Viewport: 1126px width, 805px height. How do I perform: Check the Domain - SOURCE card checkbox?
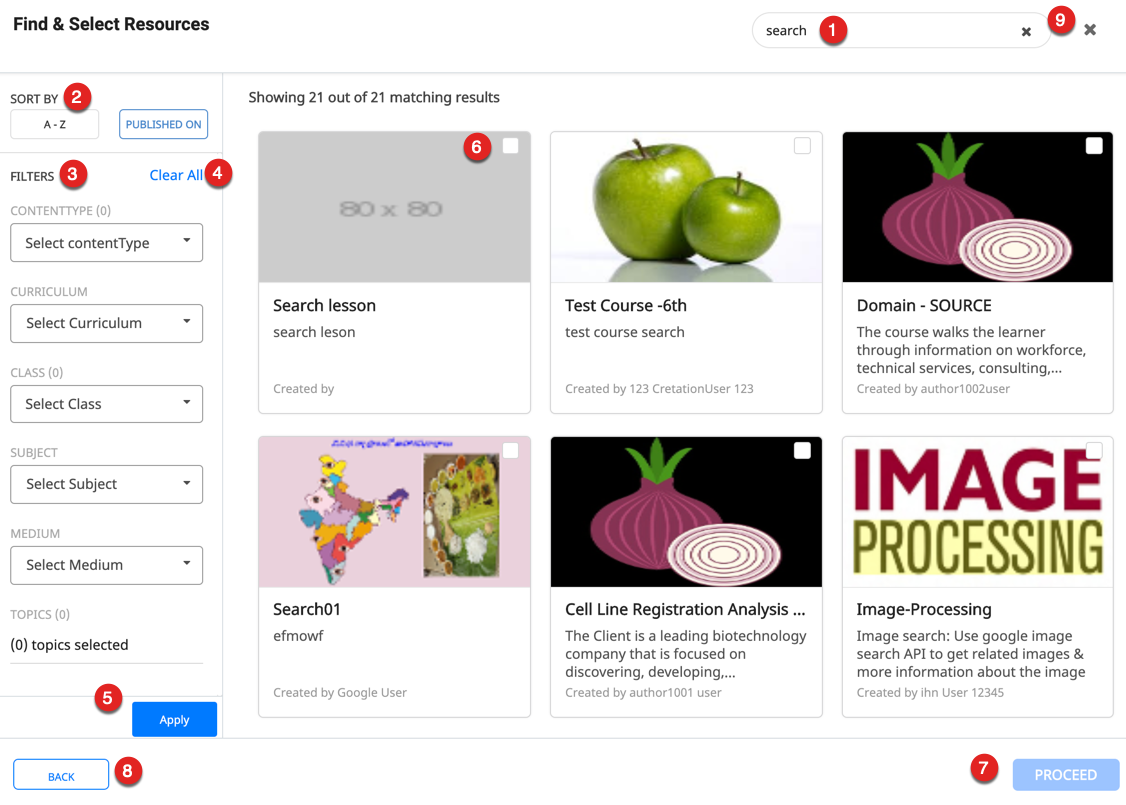click(1094, 146)
